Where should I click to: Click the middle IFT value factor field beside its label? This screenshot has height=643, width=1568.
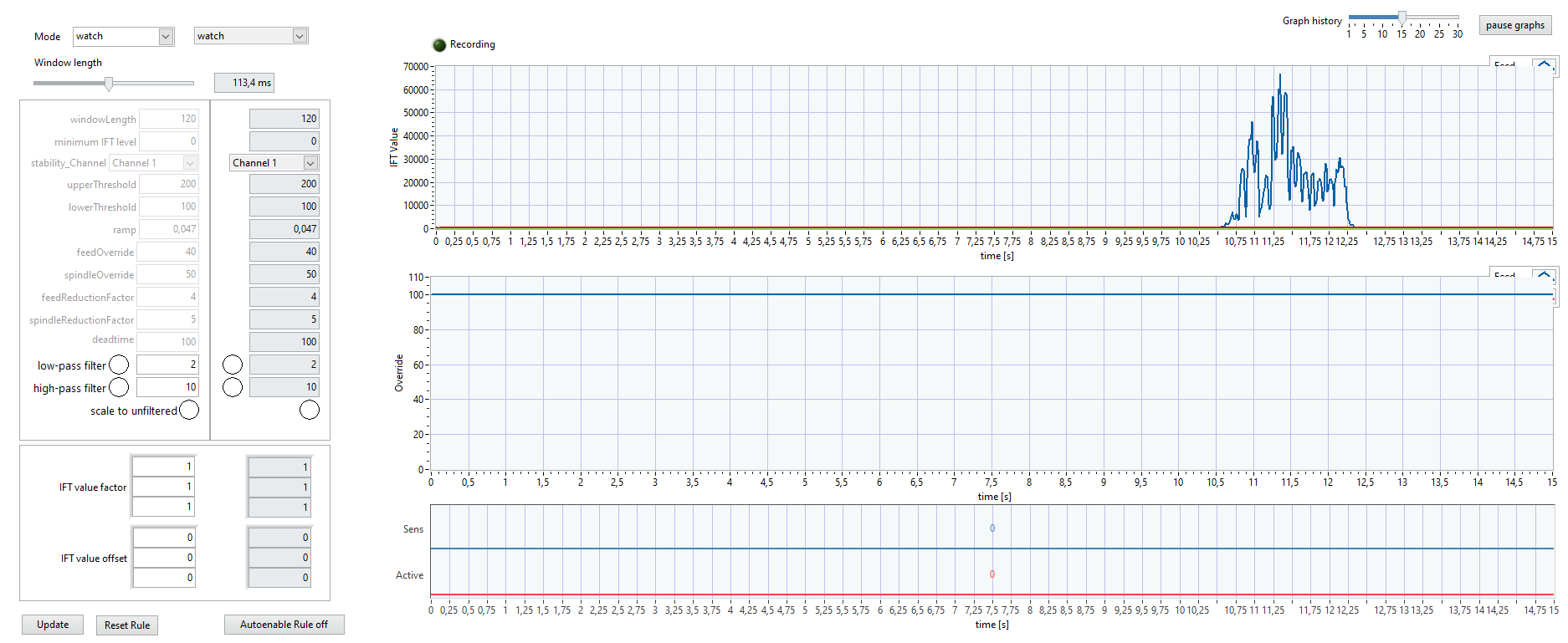(x=164, y=487)
